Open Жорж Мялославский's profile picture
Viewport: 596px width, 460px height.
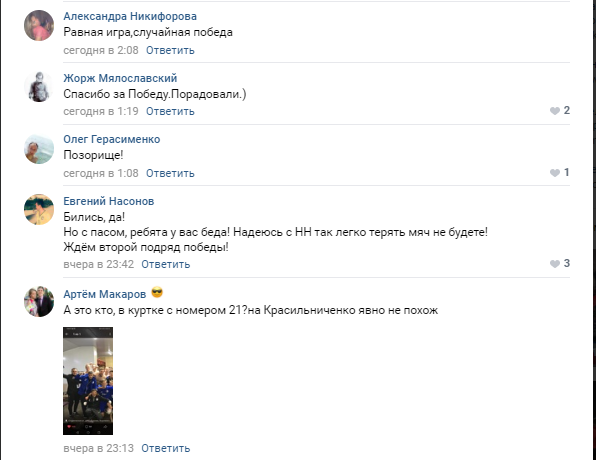tap(39, 87)
